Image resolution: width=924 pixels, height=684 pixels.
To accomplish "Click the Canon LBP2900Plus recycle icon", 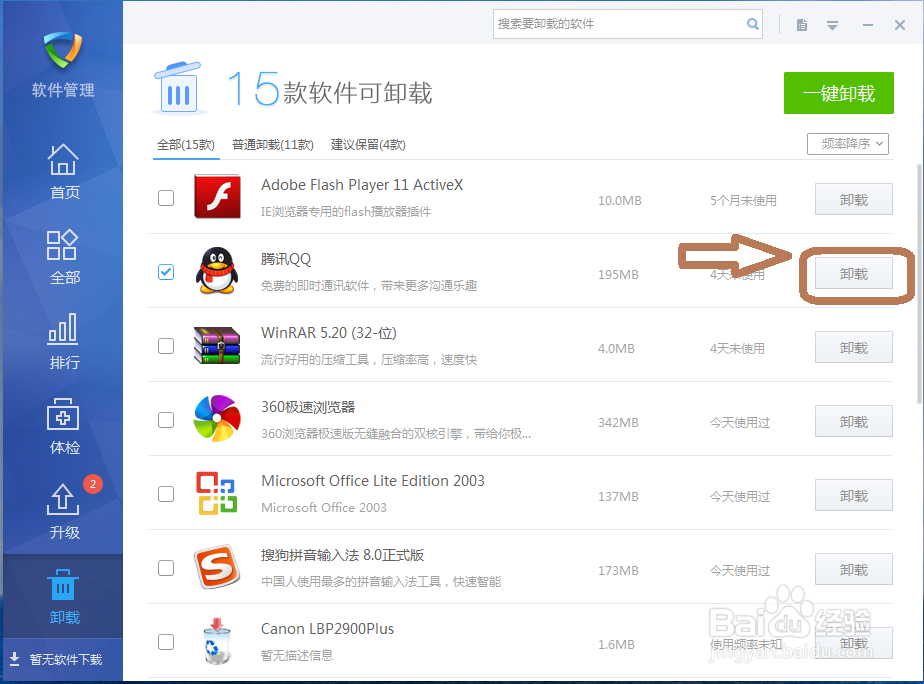I will [217, 641].
